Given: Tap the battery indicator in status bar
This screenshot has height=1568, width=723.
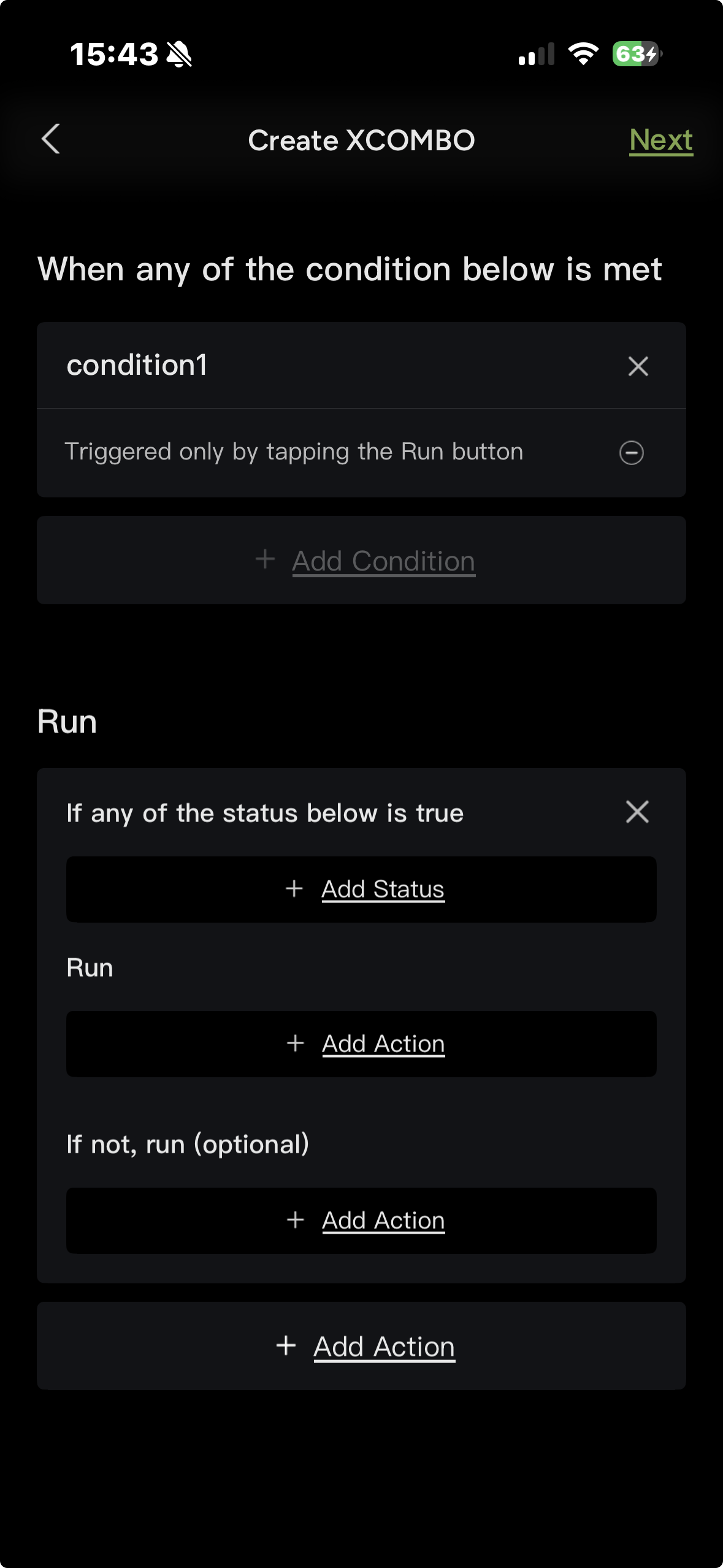Looking at the screenshot, I should 637,54.
